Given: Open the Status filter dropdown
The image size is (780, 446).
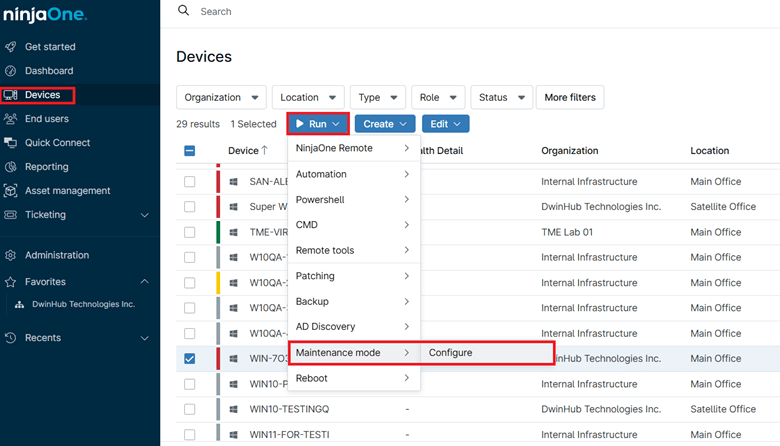Looking at the screenshot, I should pyautogui.click(x=501, y=97).
